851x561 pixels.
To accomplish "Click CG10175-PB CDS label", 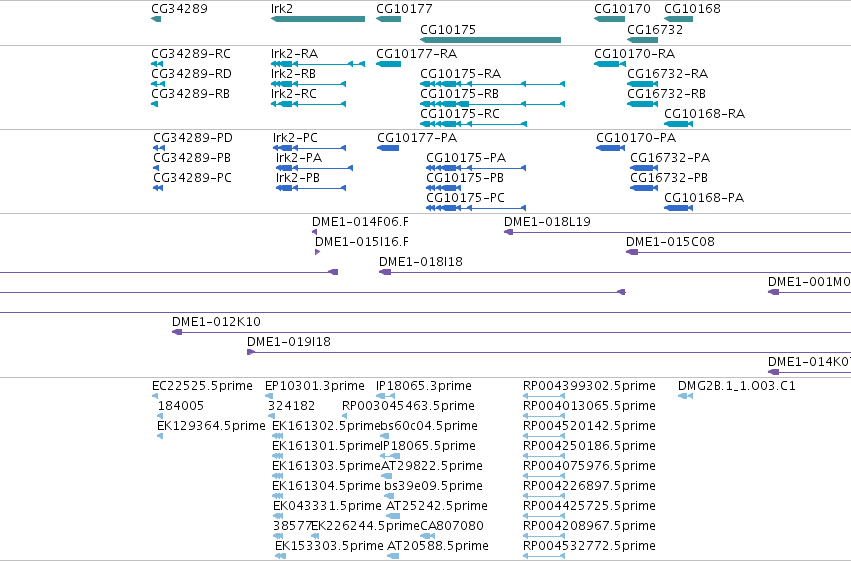I will pyautogui.click(x=465, y=178).
